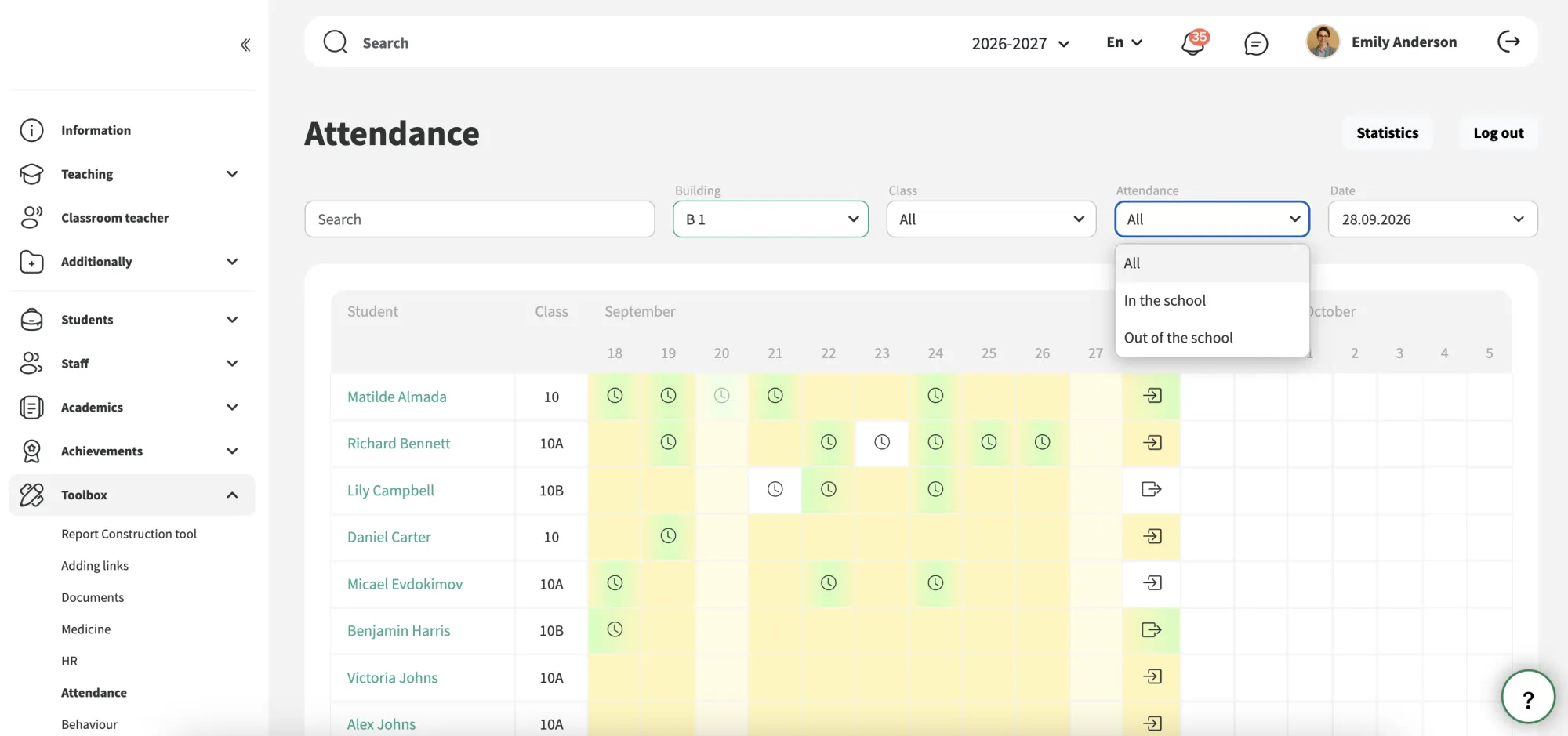
Task: Expand the Additionally menu section
Action: [x=132, y=262]
